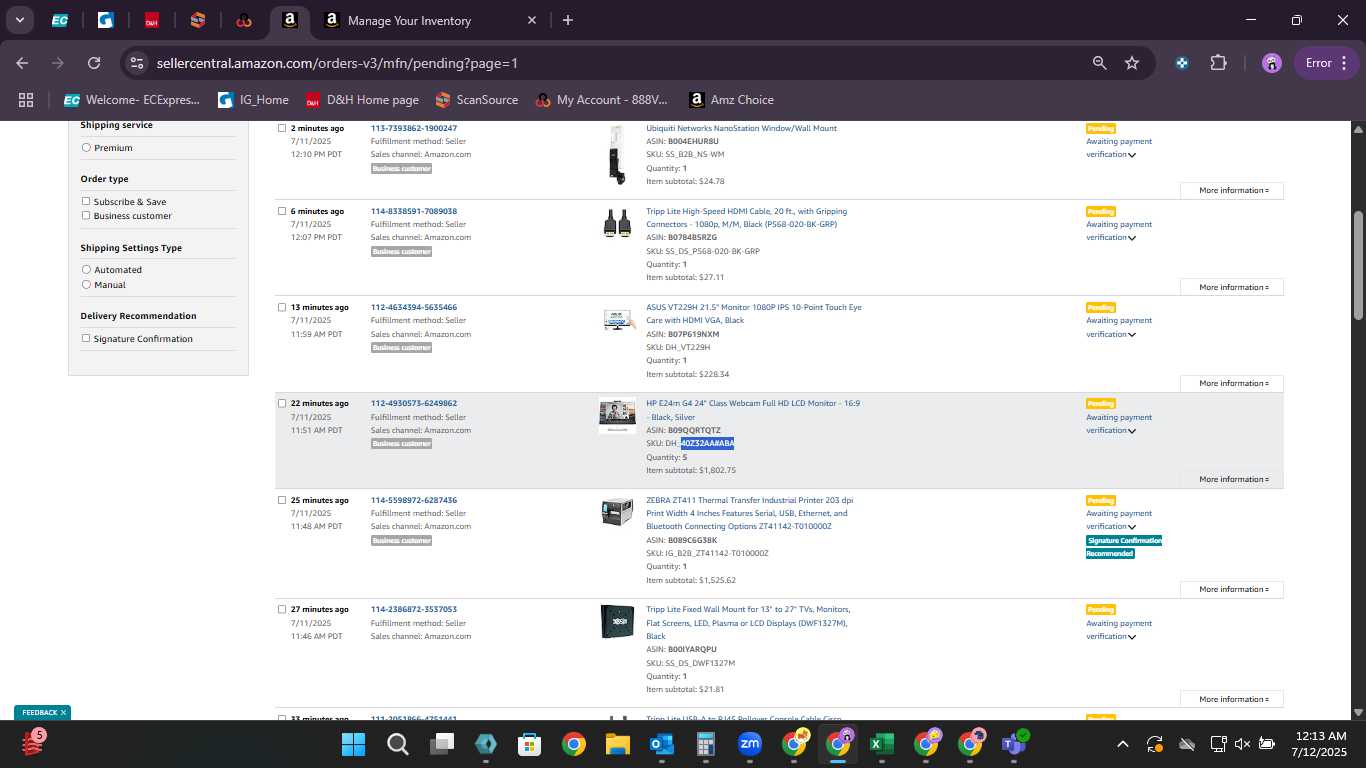
Task: Expand More information for Ubiquiti order
Action: pos(1232,190)
